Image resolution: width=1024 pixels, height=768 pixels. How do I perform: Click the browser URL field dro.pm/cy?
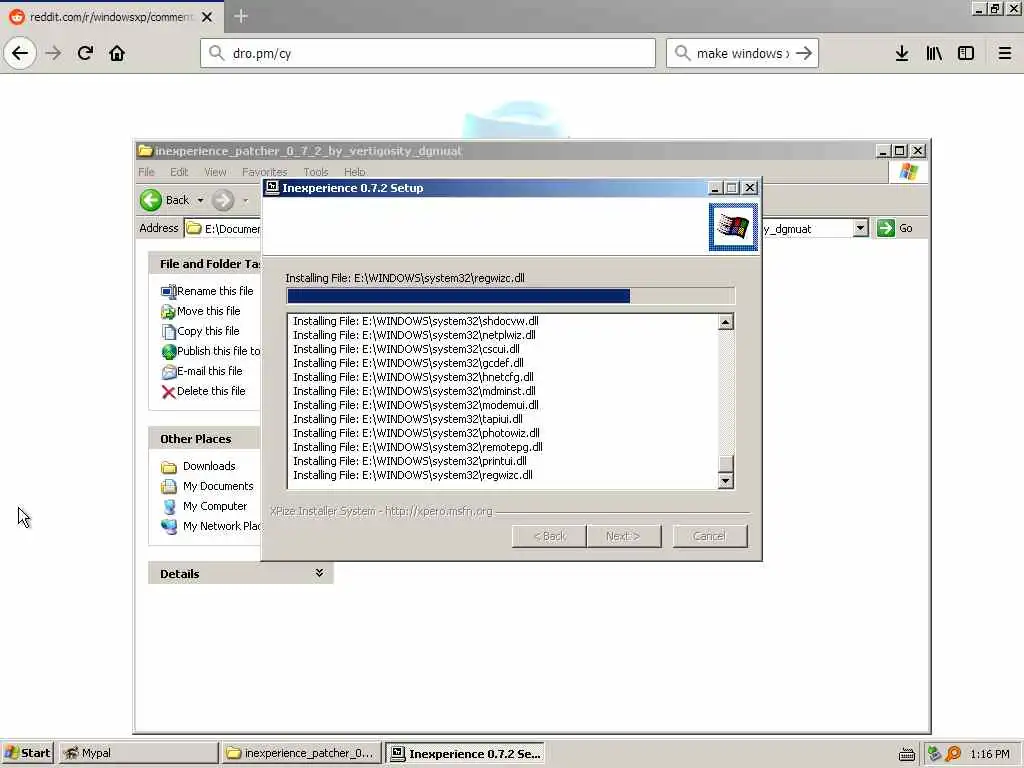[428, 53]
